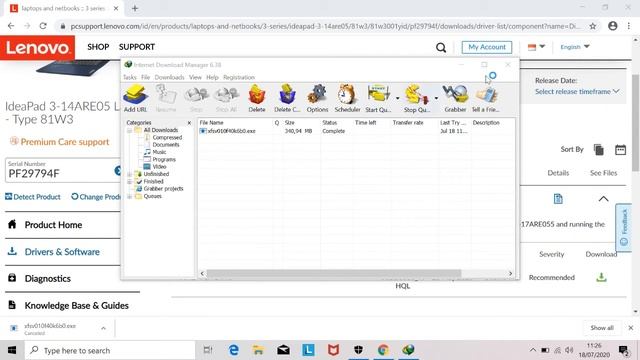Click Detect Product link
This screenshot has width=640, height=360.
click(33, 197)
